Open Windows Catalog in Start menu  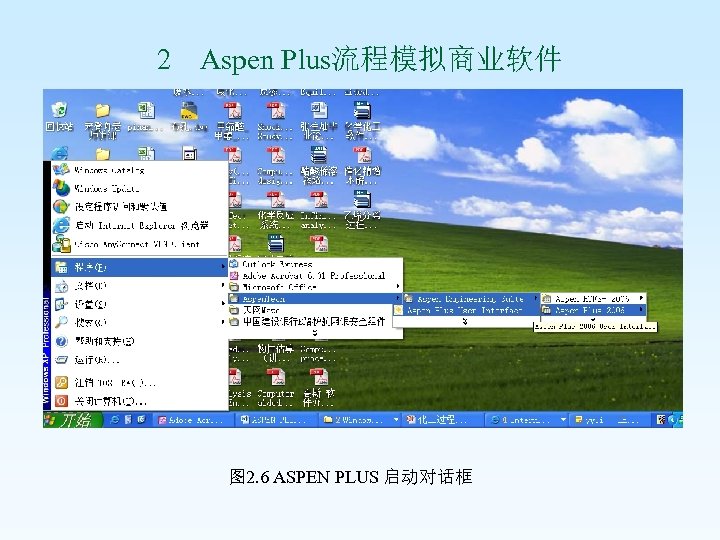[140, 170]
